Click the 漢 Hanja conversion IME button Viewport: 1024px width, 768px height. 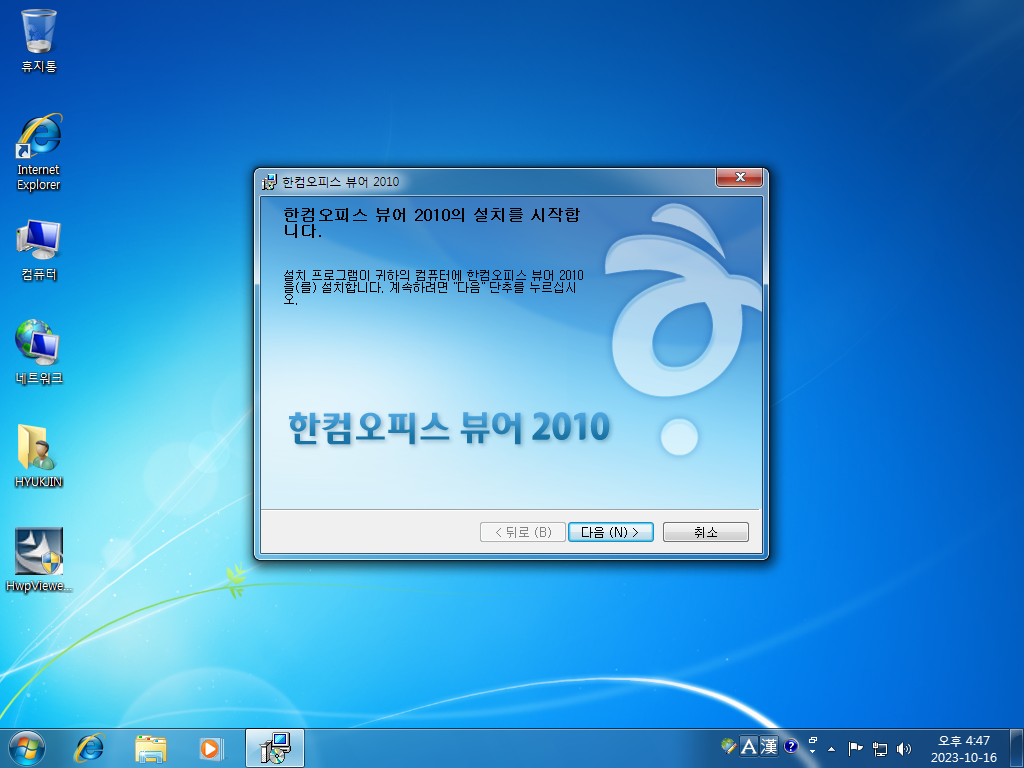point(769,746)
